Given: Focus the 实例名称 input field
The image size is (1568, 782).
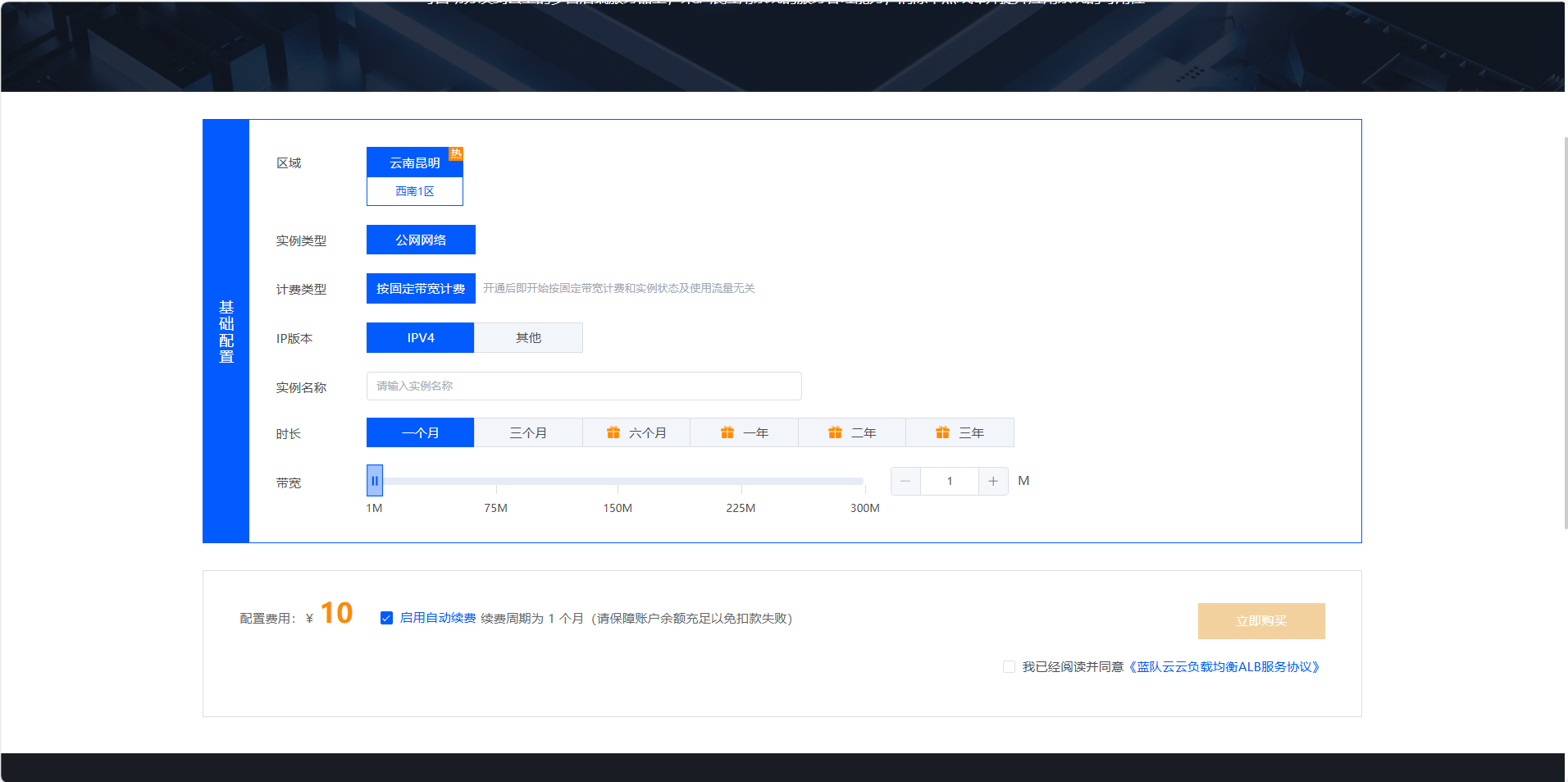Looking at the screenshot, I should coord(584,386).
